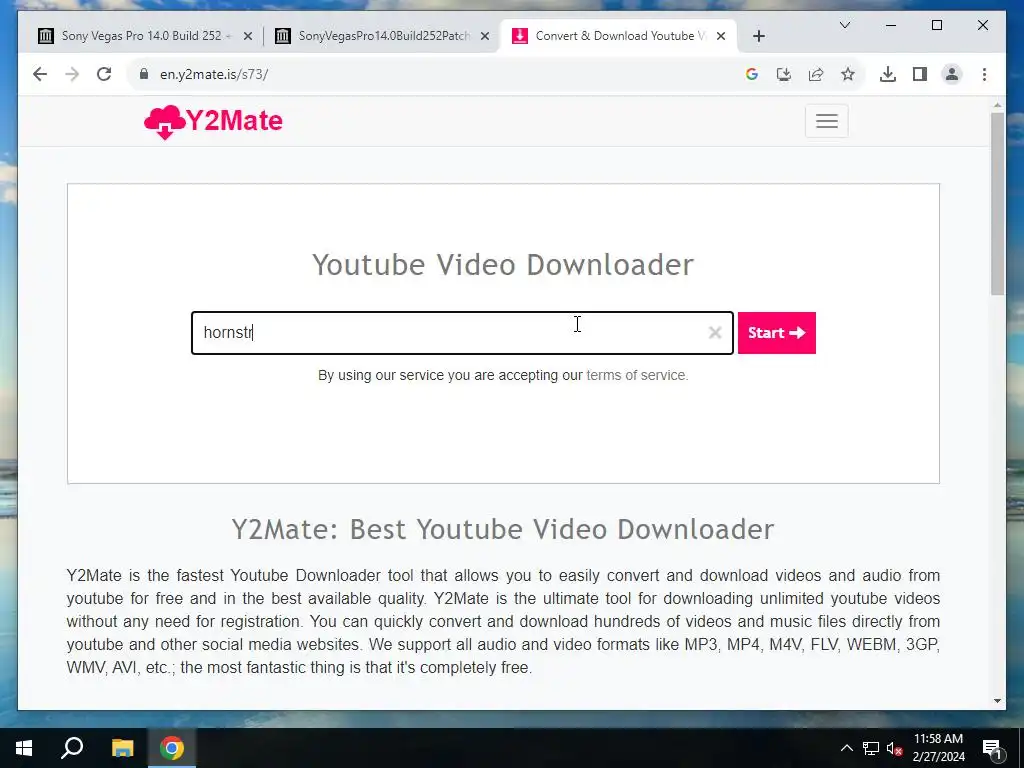Open the network status tray icon

click(871, 748)
